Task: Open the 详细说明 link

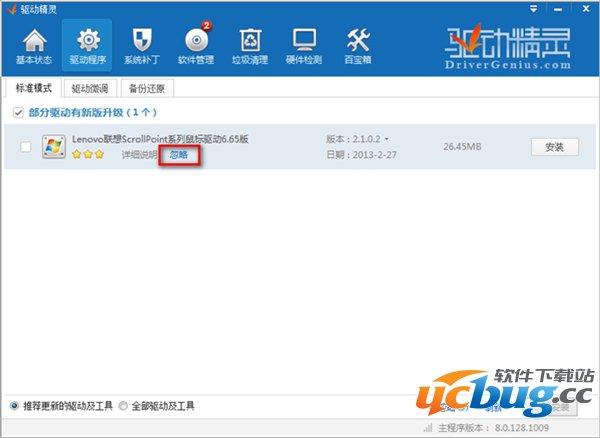Action: pyautogui.click(x=139, y=155)
